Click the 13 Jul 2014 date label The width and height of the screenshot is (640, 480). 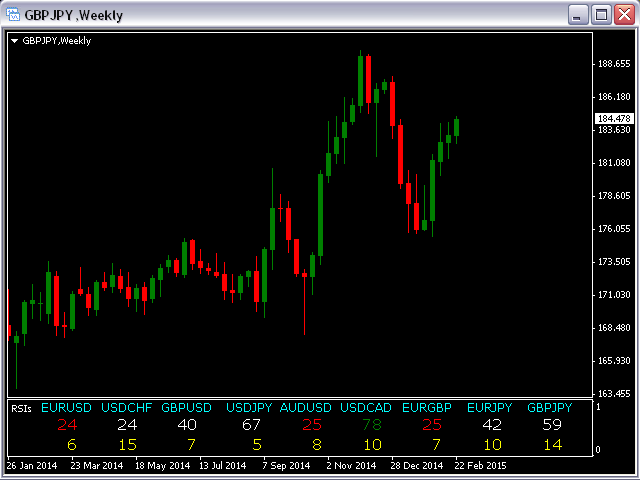[222, 466]
